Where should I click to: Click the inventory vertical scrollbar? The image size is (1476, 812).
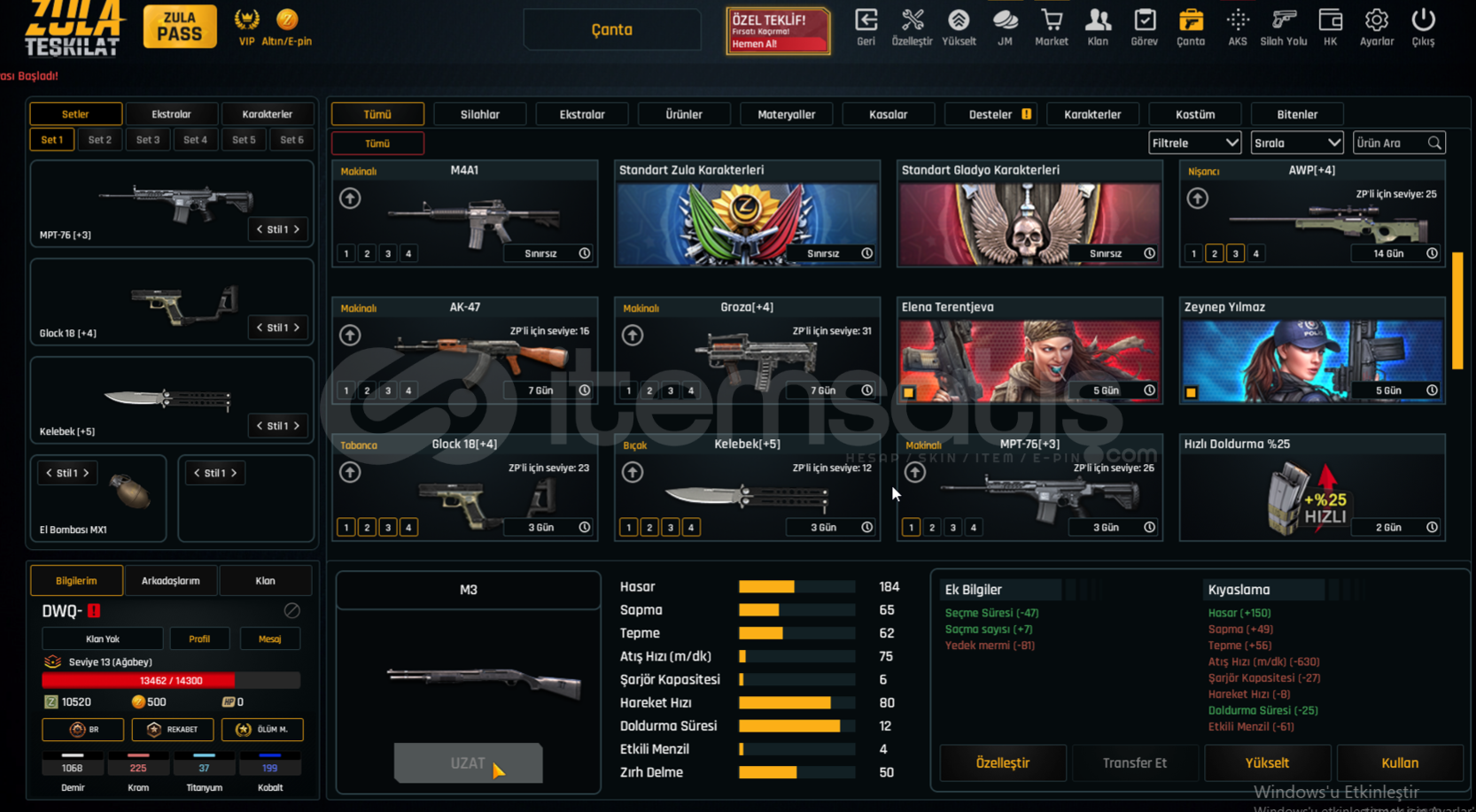[x=1457, y=310]
